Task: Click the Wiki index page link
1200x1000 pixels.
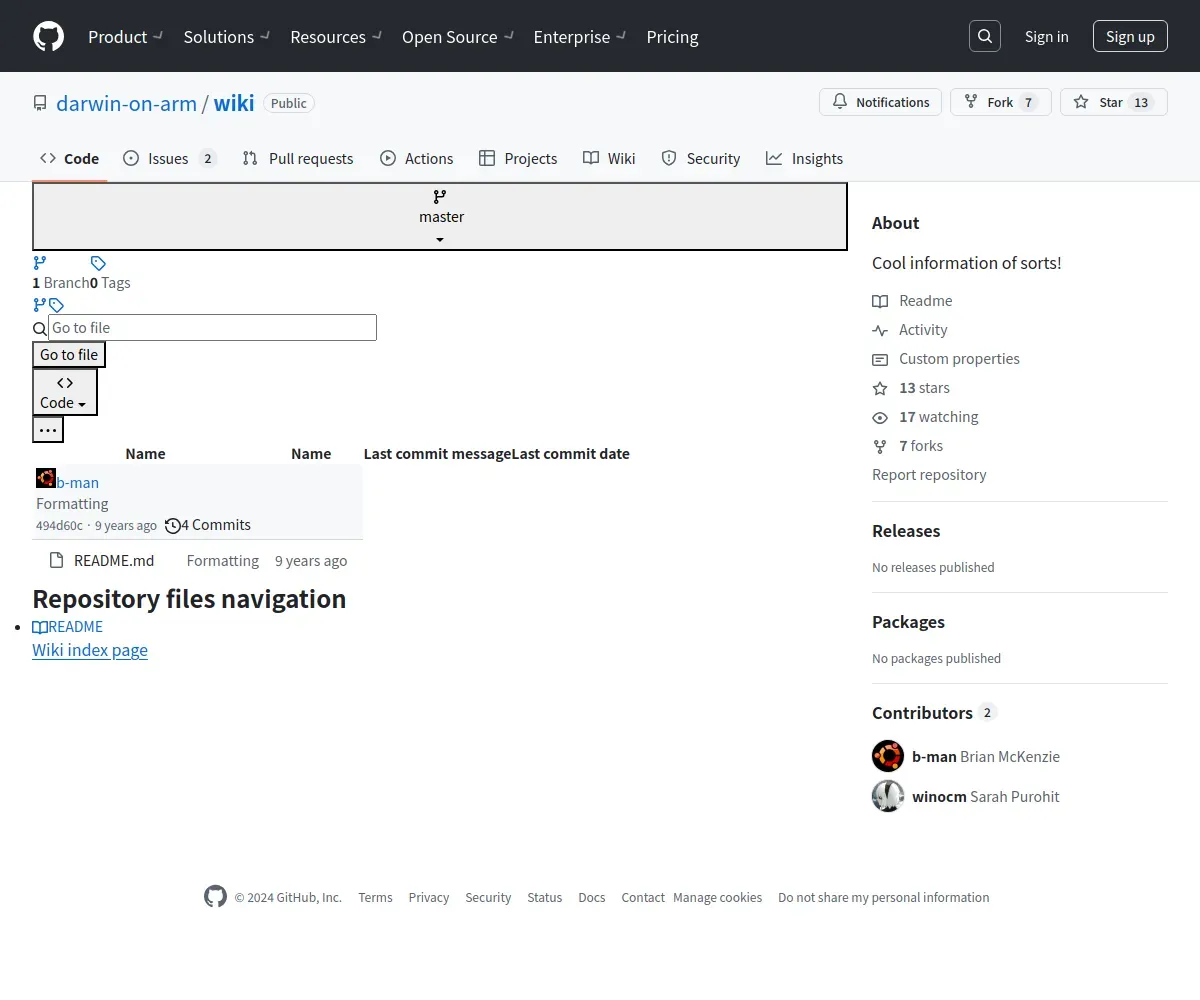Action: (x=90, y=650)
